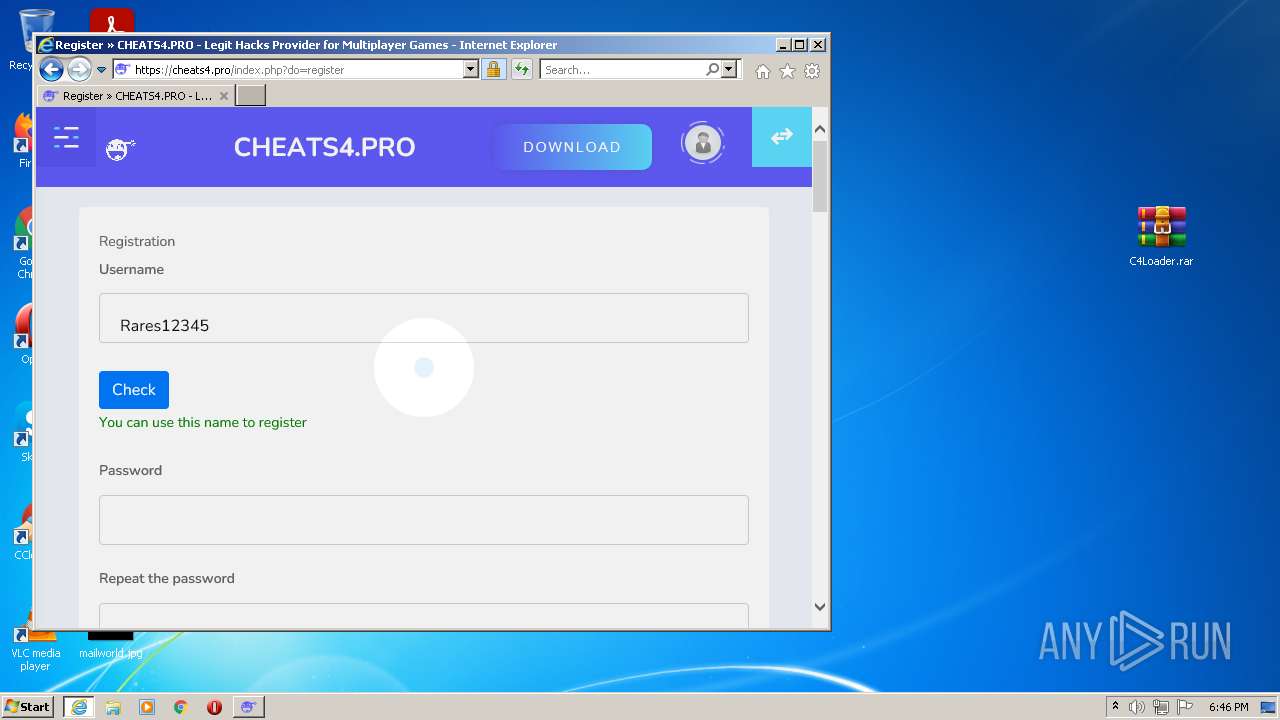
Task: Open Chrome from the taskbar
Action: (181, 707)
